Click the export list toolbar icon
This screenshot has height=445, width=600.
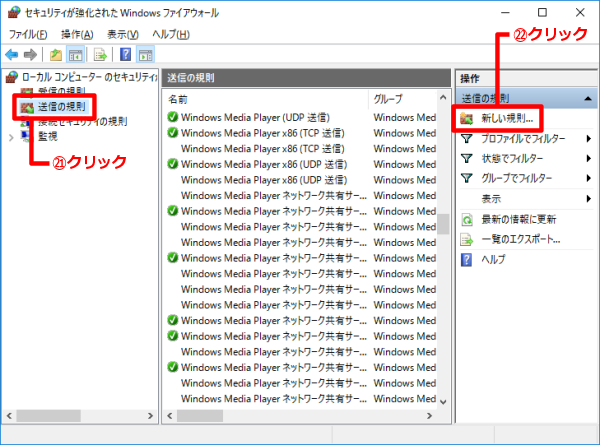tap(100, 54)
